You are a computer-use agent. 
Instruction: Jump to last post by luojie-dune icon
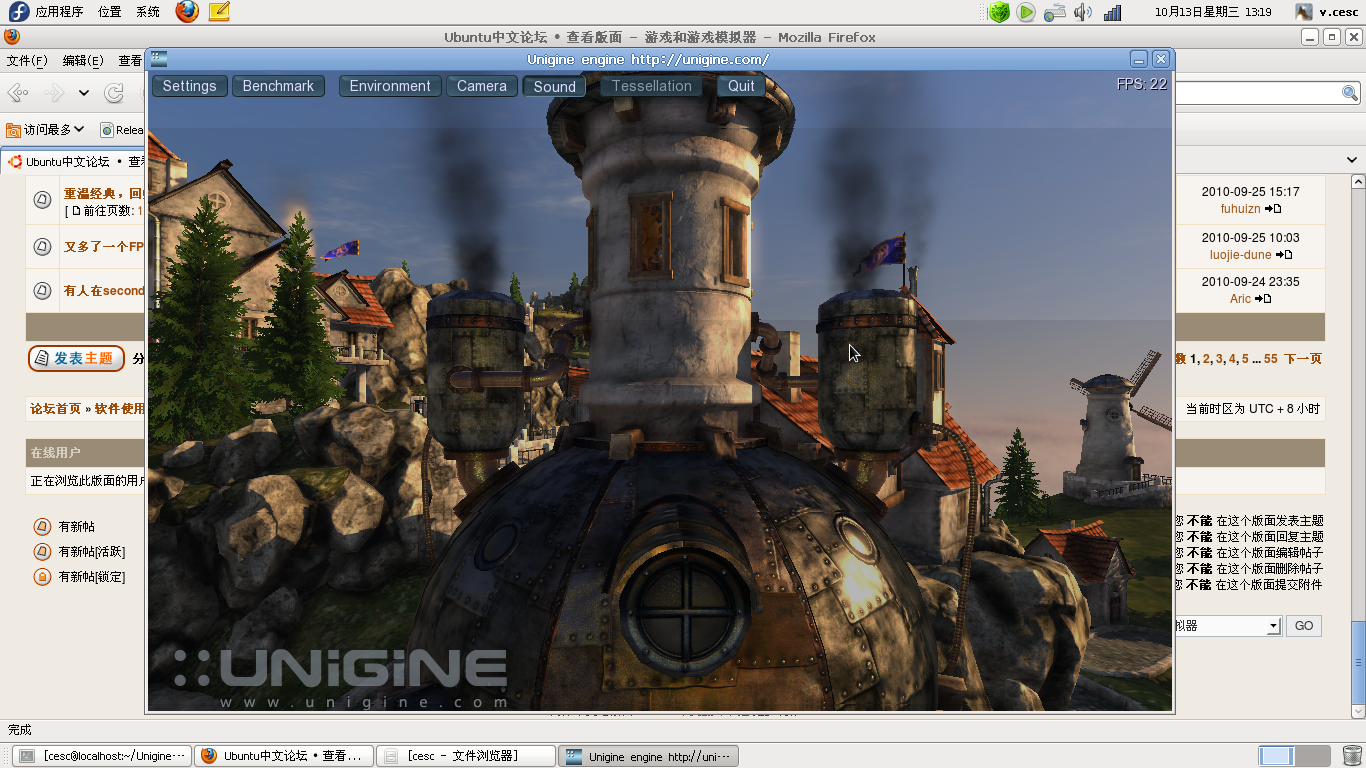click(1285, 255)
